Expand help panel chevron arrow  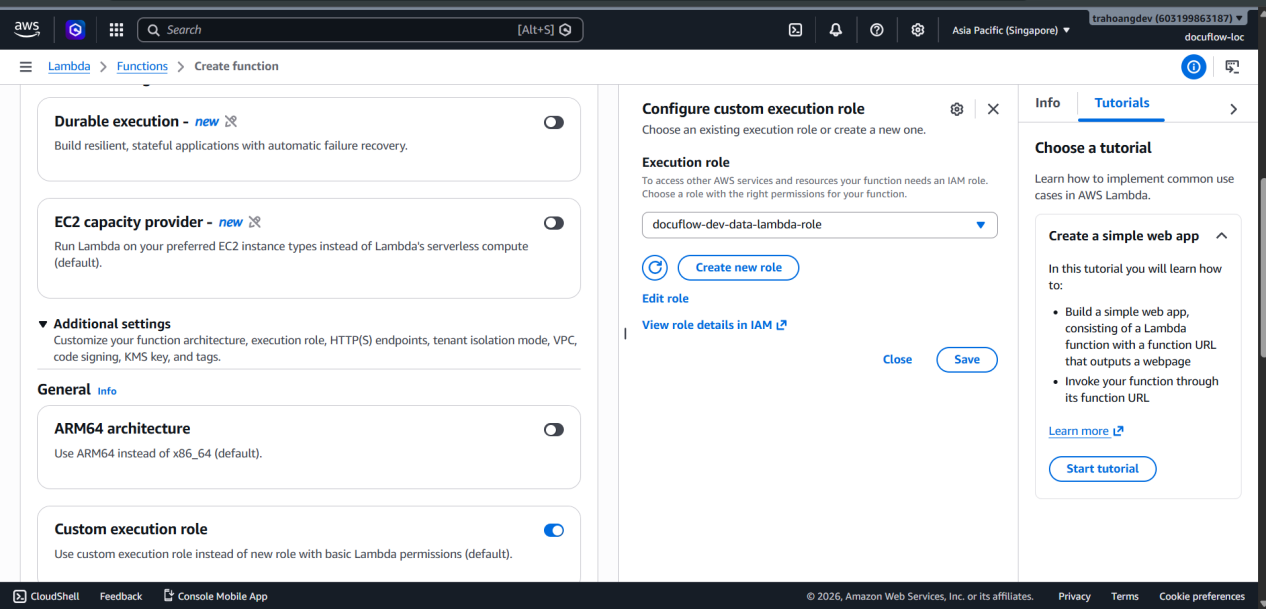1233,109
